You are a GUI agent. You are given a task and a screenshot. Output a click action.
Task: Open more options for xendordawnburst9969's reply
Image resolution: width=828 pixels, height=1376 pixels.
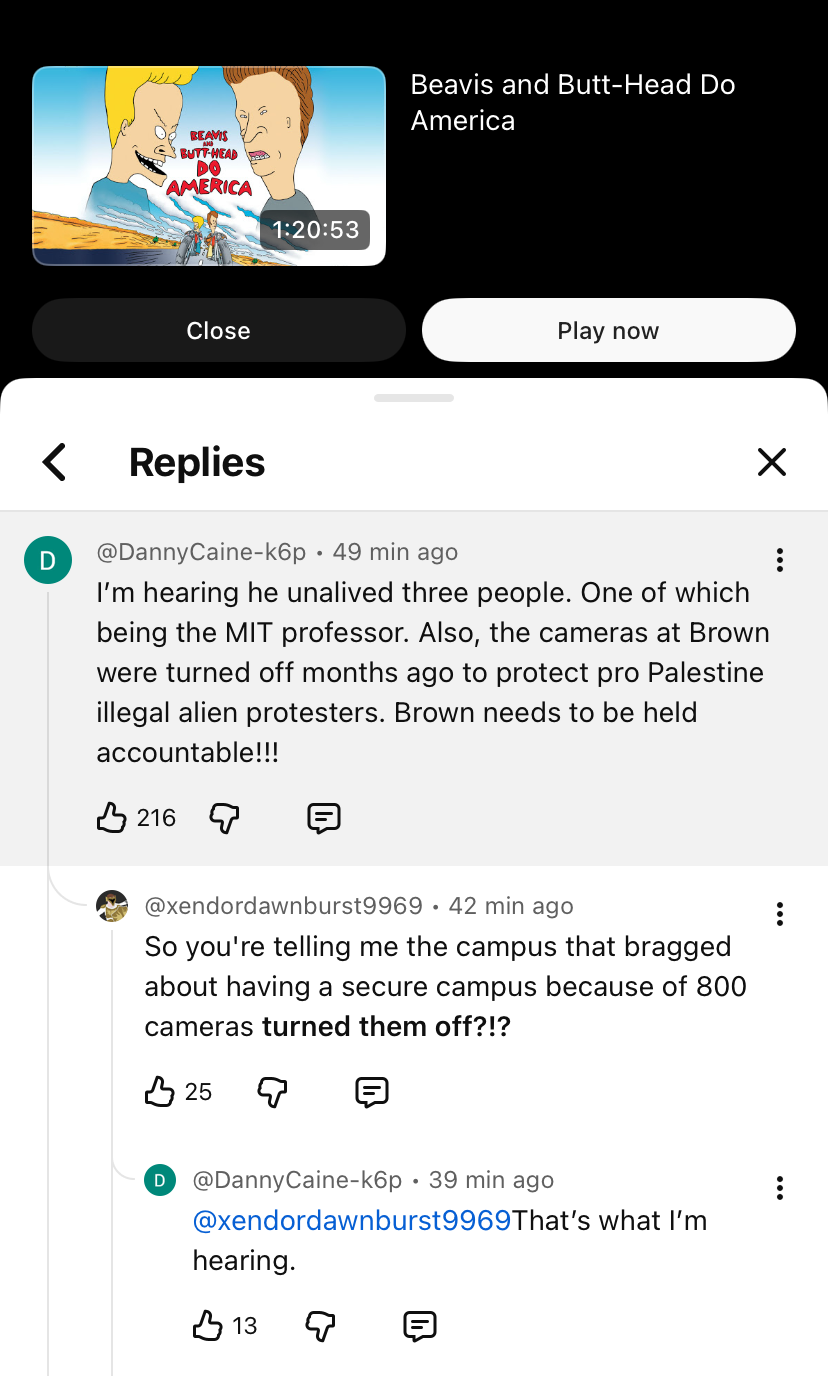779,914
